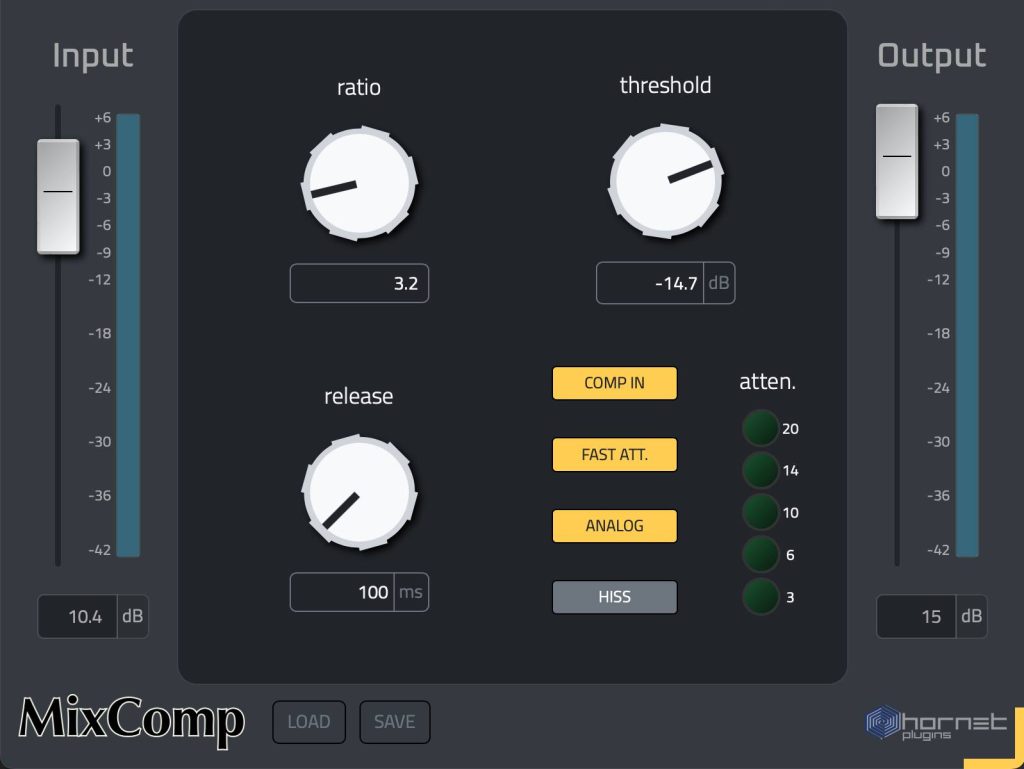Select the ratio value field showing 3.2
This screenshot has height=769, width=1024.
(x=359, y=284)
